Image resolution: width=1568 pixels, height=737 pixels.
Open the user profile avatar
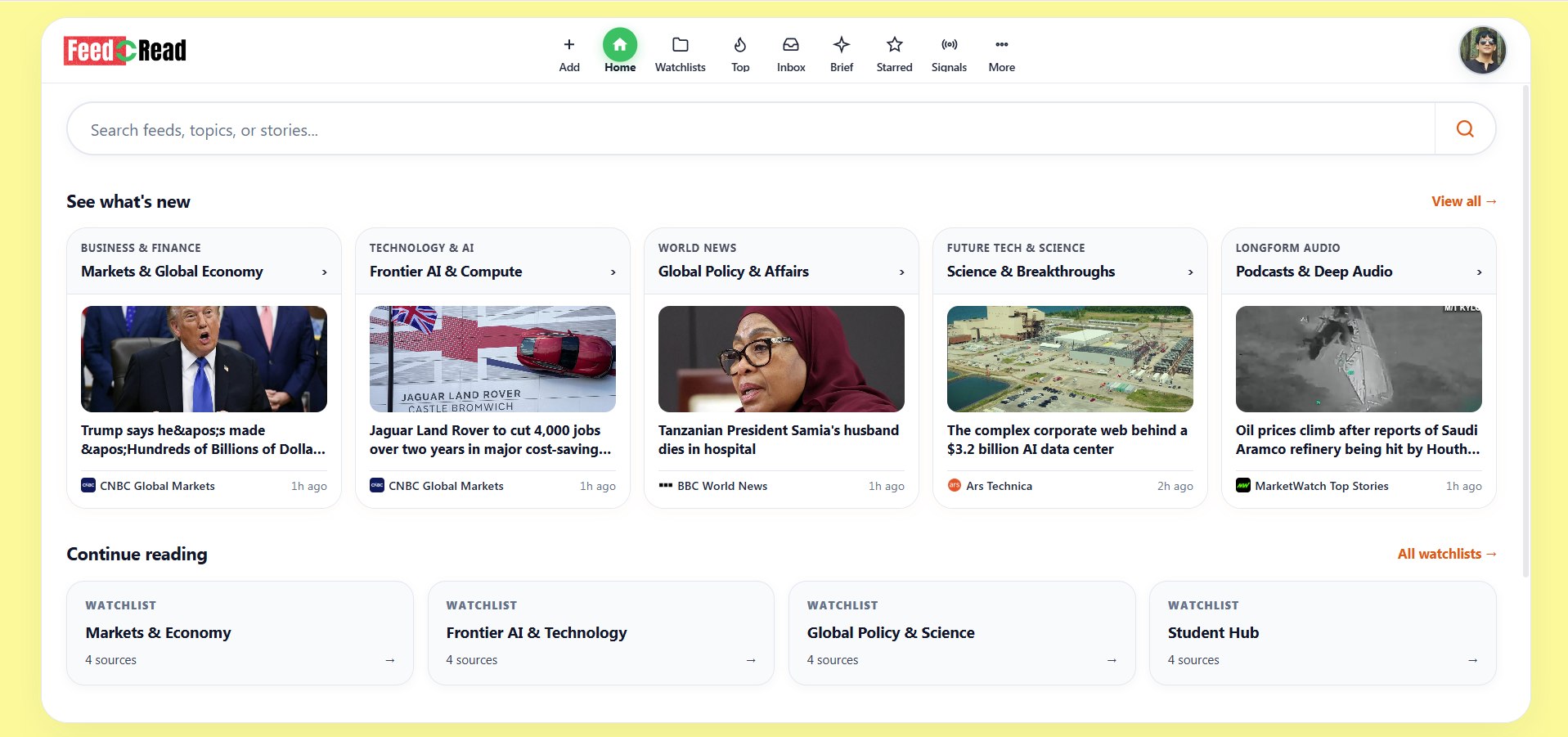(x=1482, y=50)
